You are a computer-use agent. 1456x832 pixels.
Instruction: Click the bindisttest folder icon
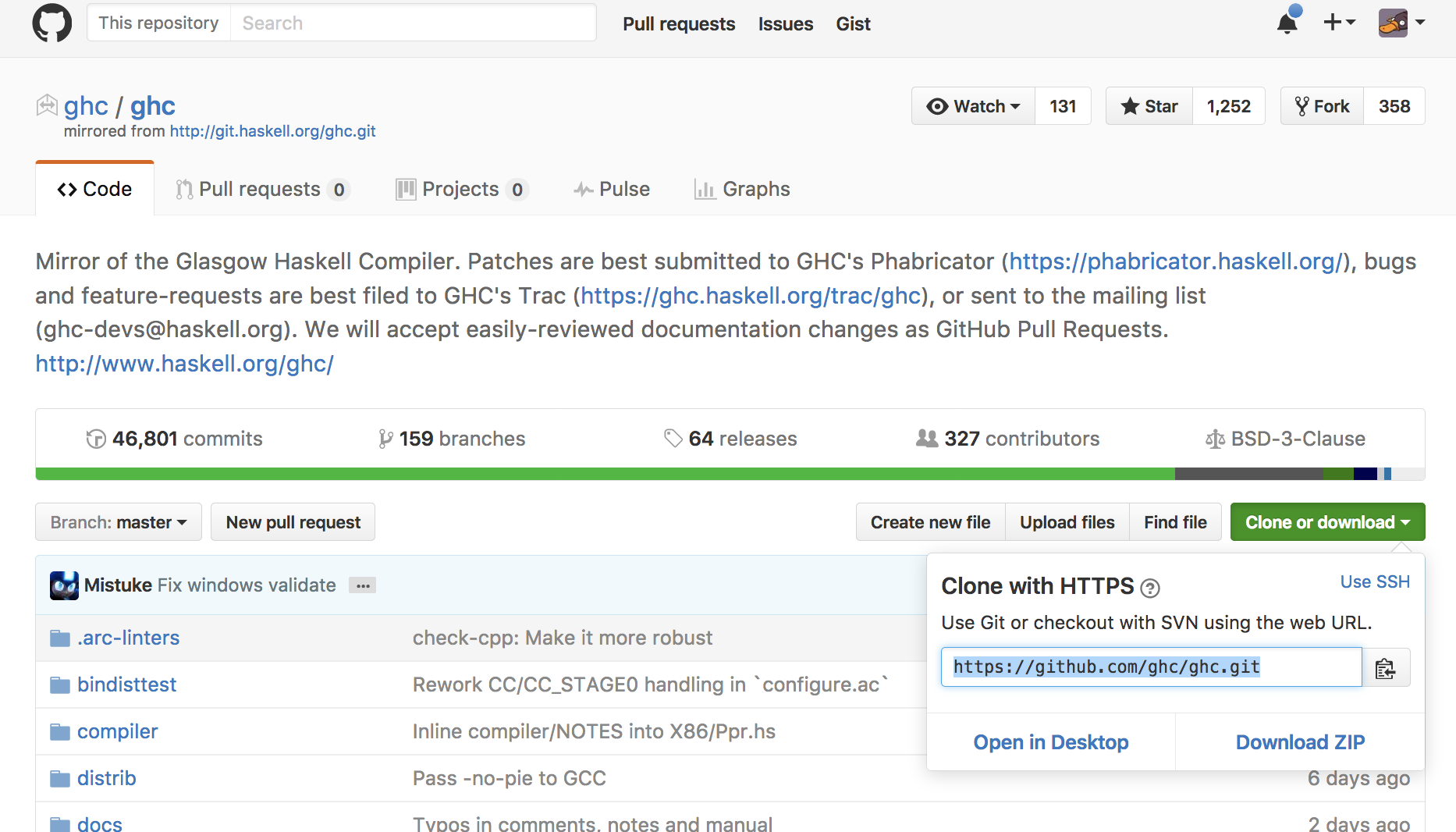pyautogui.click(x=60, y=685)
